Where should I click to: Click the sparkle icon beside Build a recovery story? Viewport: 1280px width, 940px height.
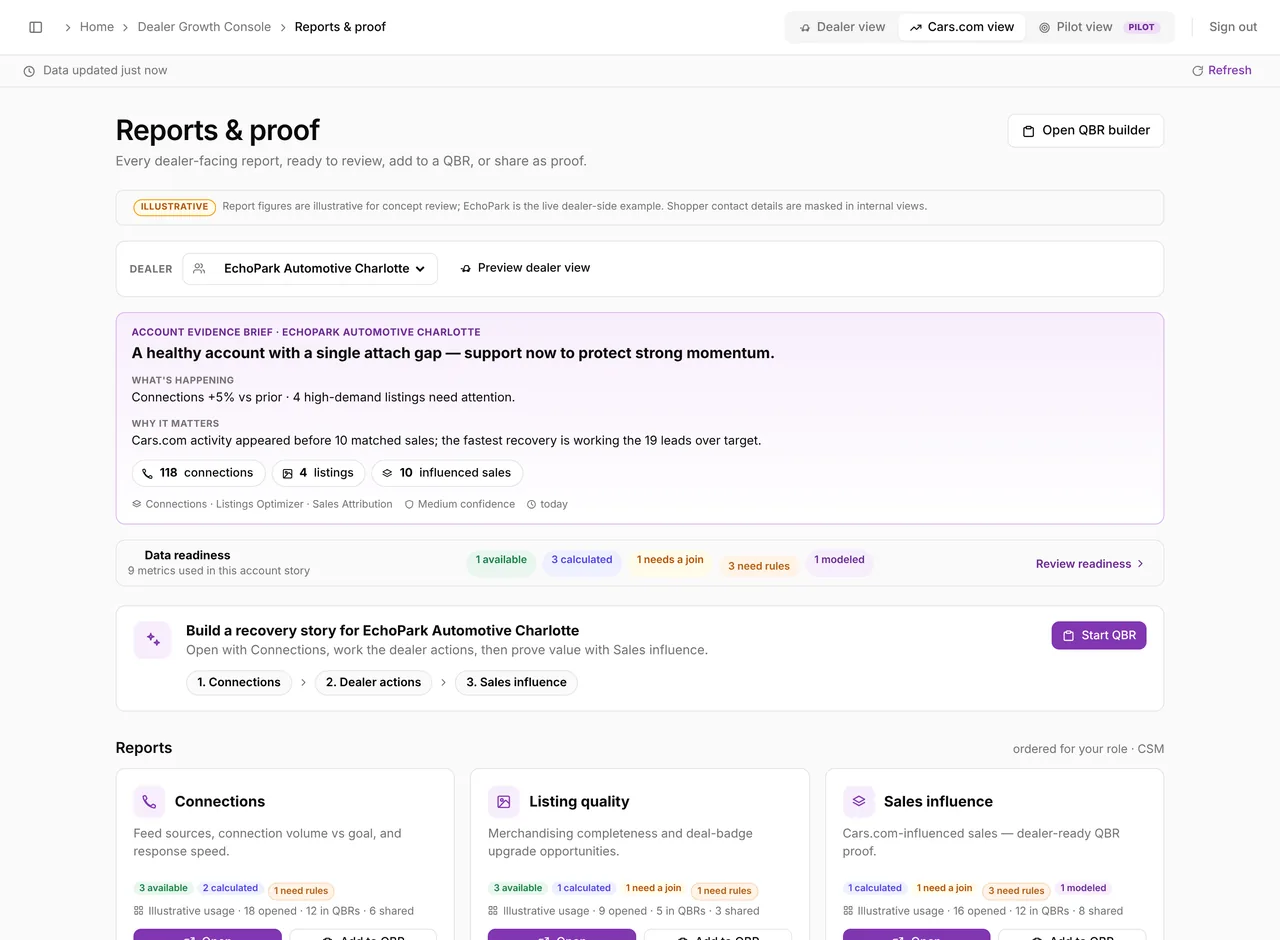pyautogui.click(x=153, y=640)
